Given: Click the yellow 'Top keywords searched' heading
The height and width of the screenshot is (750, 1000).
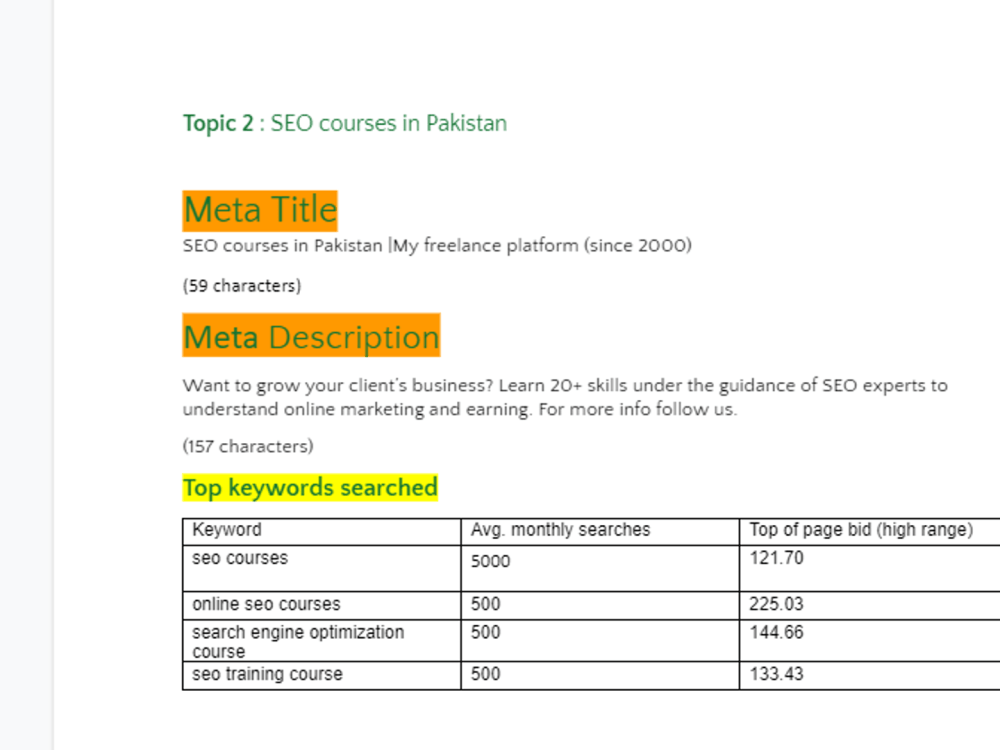Looking at the screenshot, I should pos(310,488).
